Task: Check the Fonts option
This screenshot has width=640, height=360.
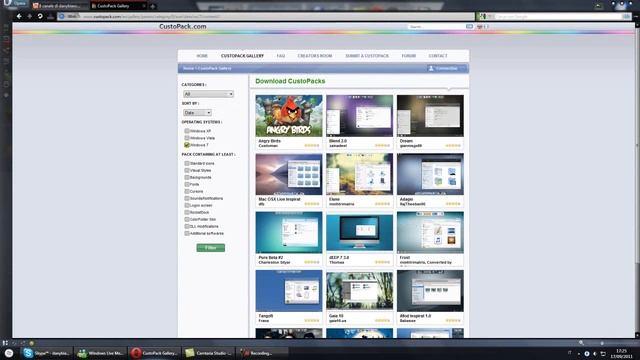Action: (x=187, y=184)
